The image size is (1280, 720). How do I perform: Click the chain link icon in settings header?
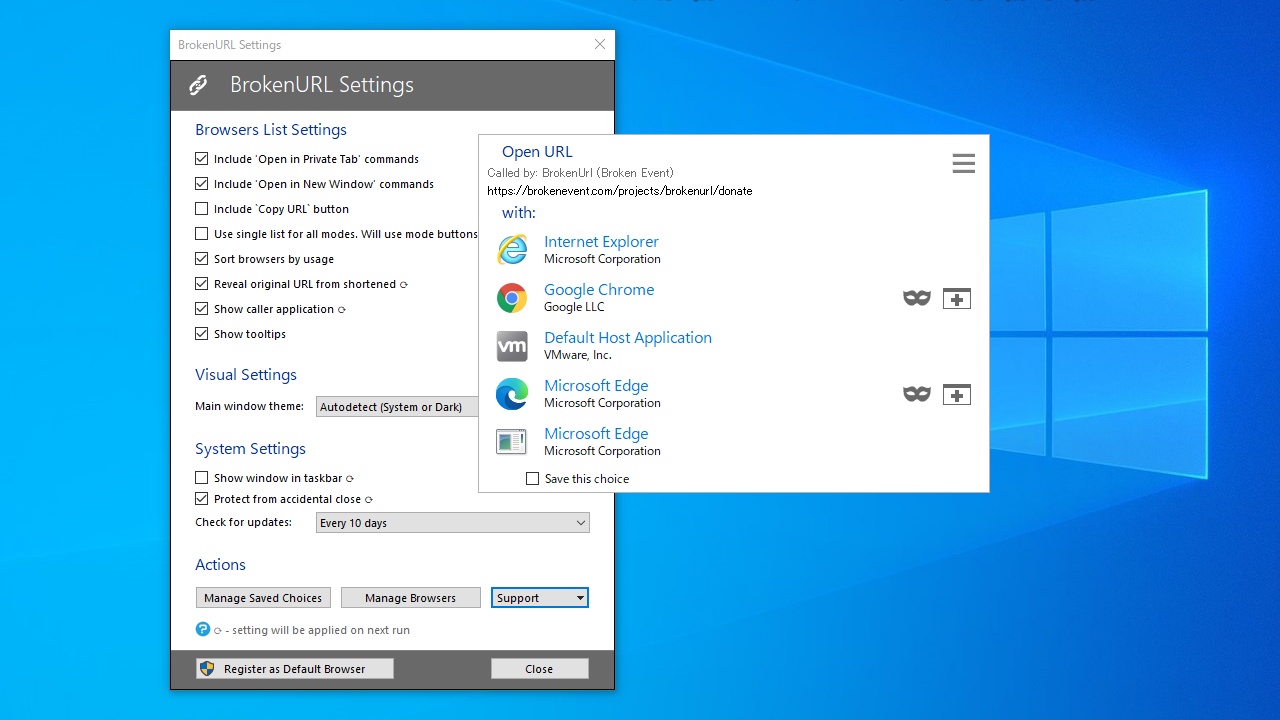[x=198, y=85]
